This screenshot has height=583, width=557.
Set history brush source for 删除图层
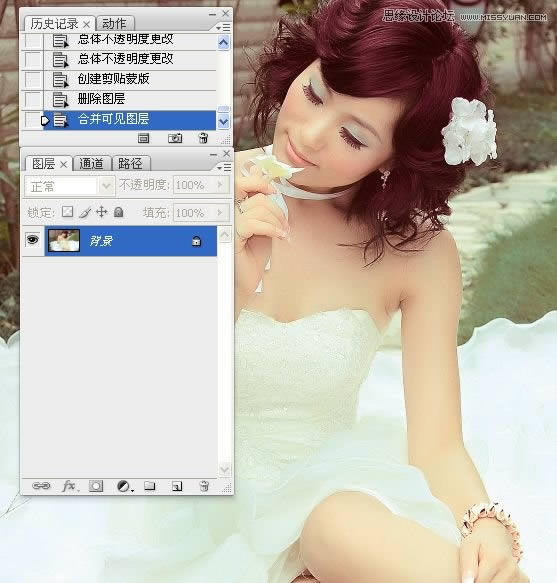pyautogui.click(x=33, y=99)
